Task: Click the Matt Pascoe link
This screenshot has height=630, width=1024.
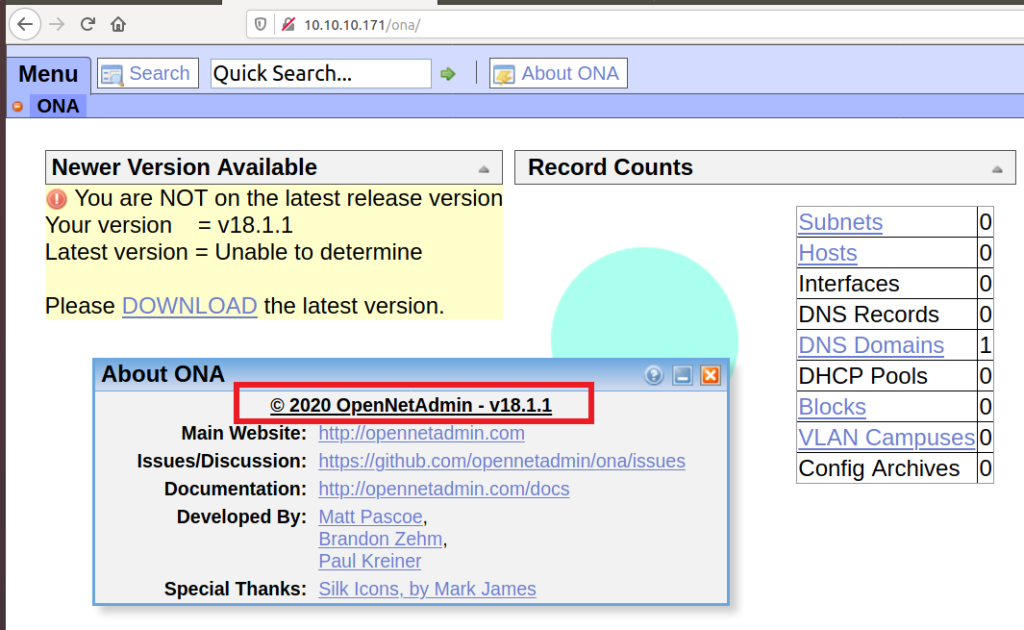Action: (370, 516)
